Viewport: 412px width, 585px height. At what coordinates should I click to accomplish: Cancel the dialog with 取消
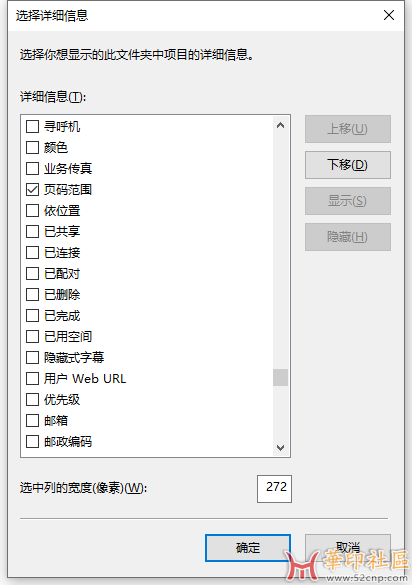(348, 548)
